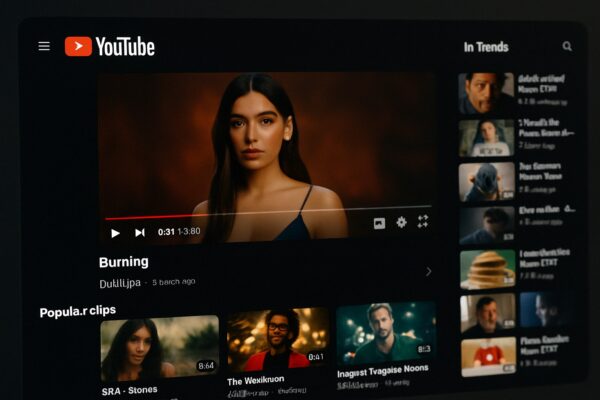
Task: Open trending thumbnail of woman in hood
Action: pos(486,138)
